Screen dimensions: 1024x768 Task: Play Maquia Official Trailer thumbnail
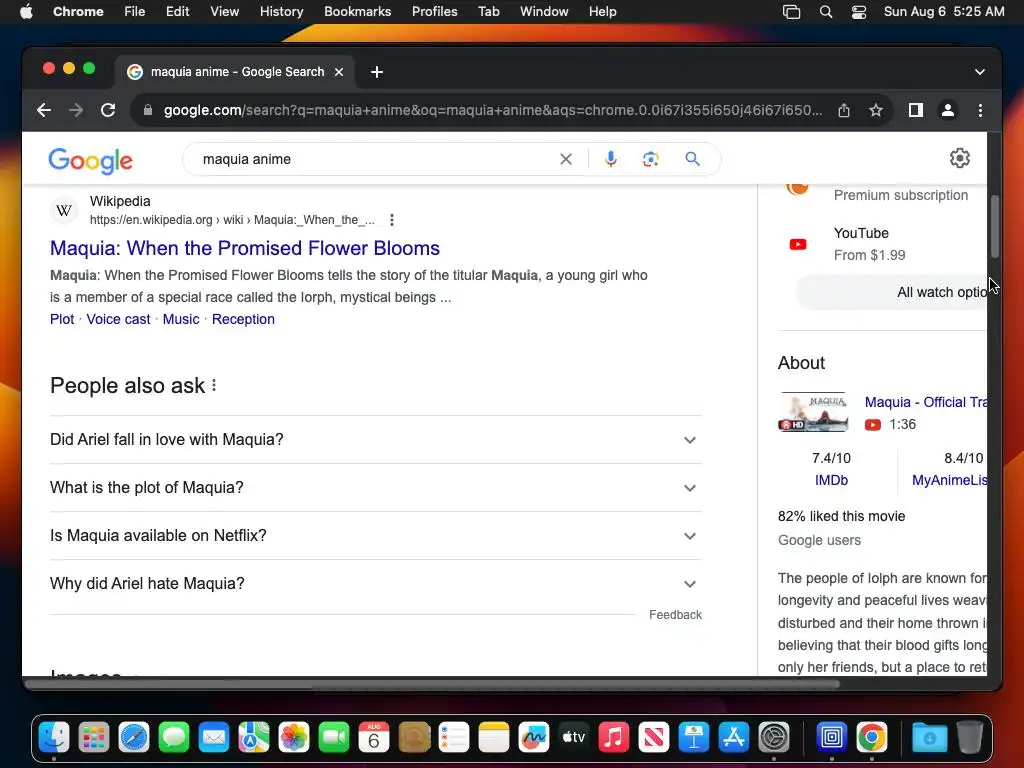point(813,412)
